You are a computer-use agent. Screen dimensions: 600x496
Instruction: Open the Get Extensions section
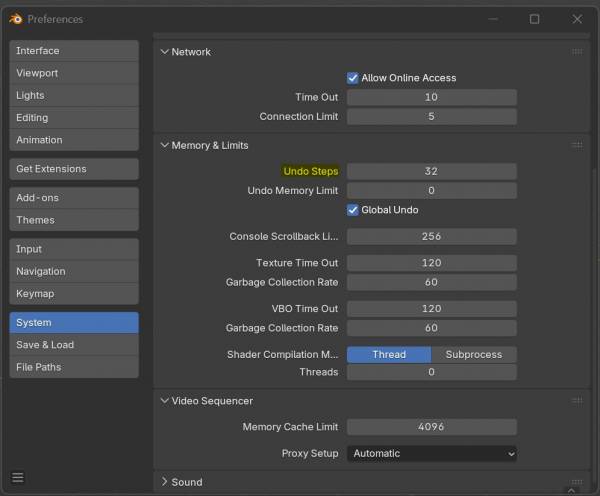point(74,169)
